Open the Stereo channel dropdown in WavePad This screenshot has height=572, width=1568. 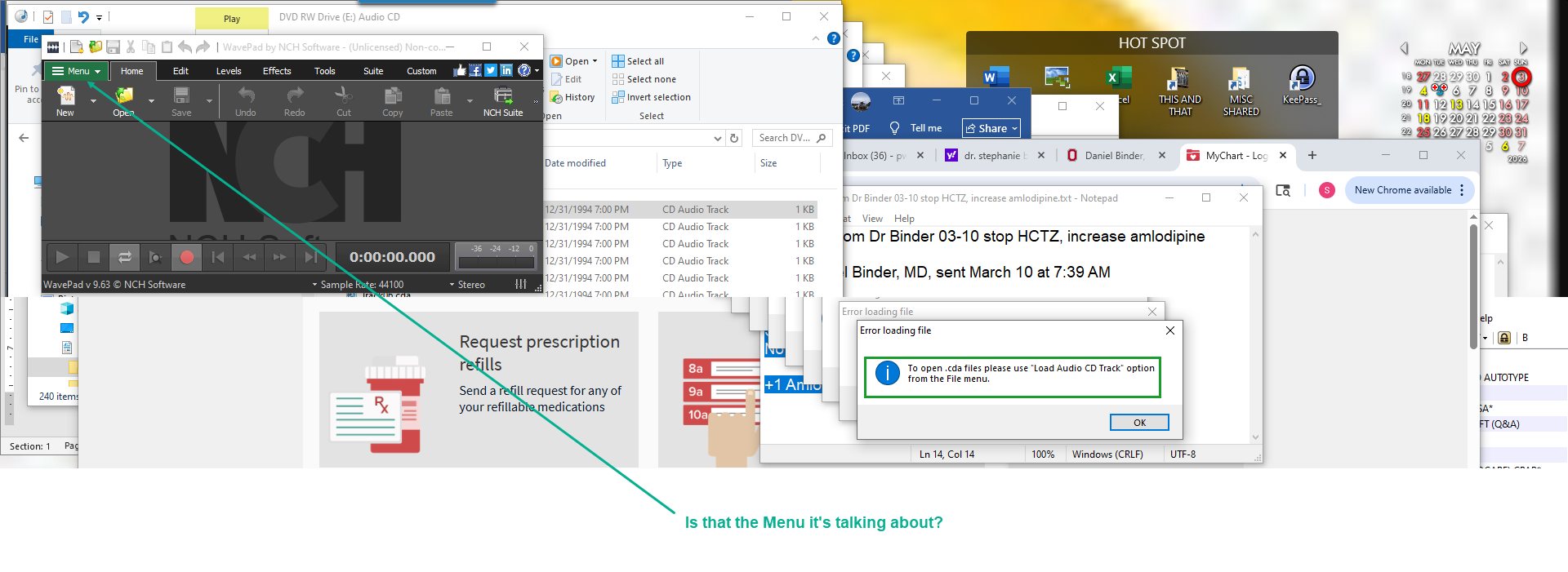[x=467, y=285]
